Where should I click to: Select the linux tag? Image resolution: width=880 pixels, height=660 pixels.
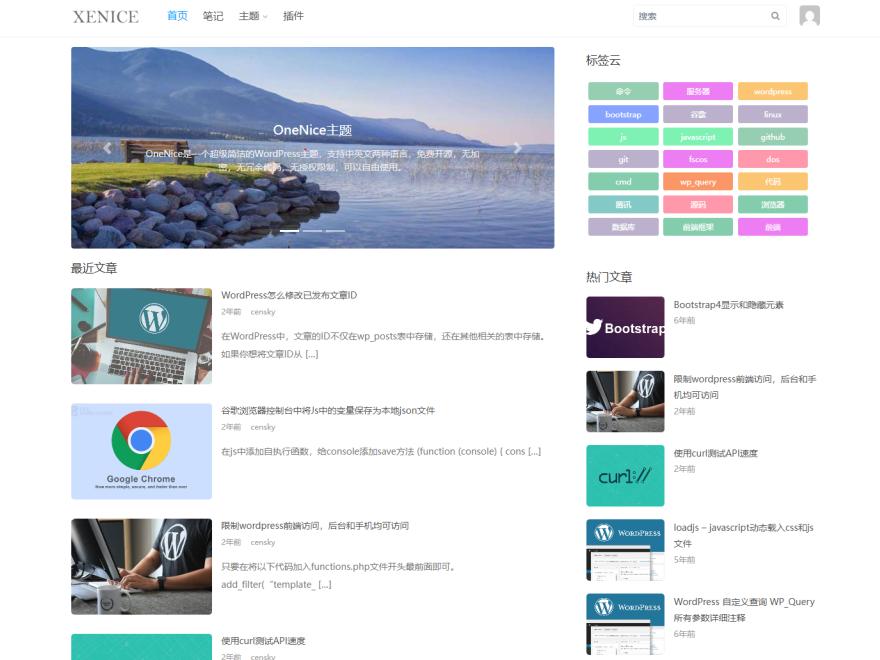coord(772,114)
